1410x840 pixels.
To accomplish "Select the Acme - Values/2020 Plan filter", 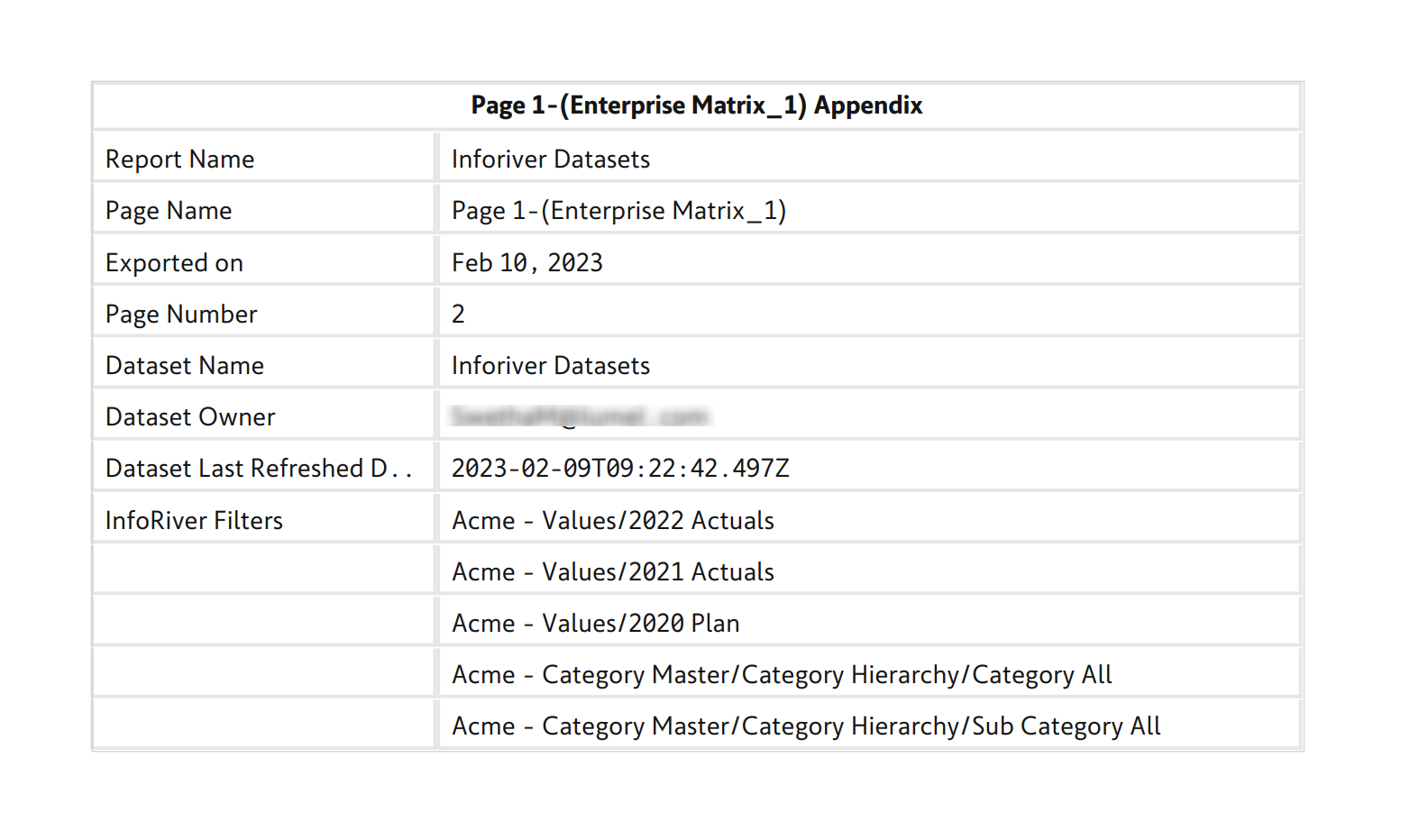I will tap(595, 624).
